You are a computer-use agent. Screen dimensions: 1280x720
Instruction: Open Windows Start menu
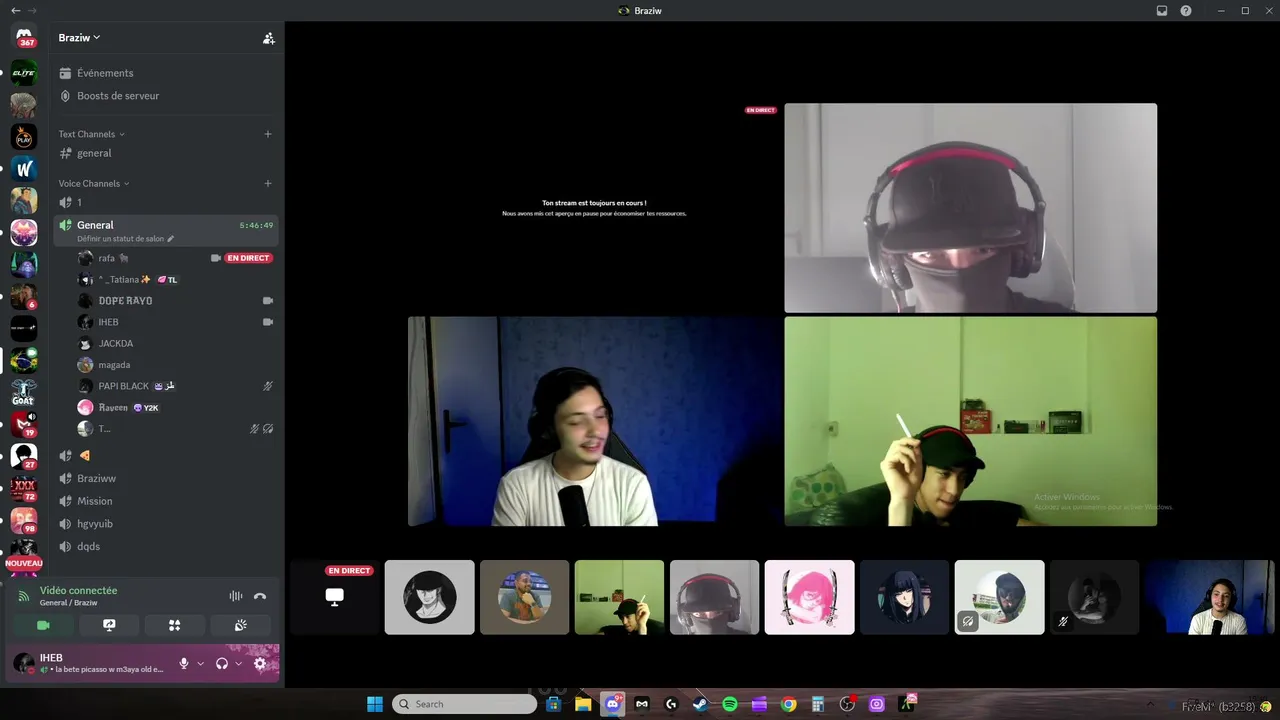pos(375,704)
